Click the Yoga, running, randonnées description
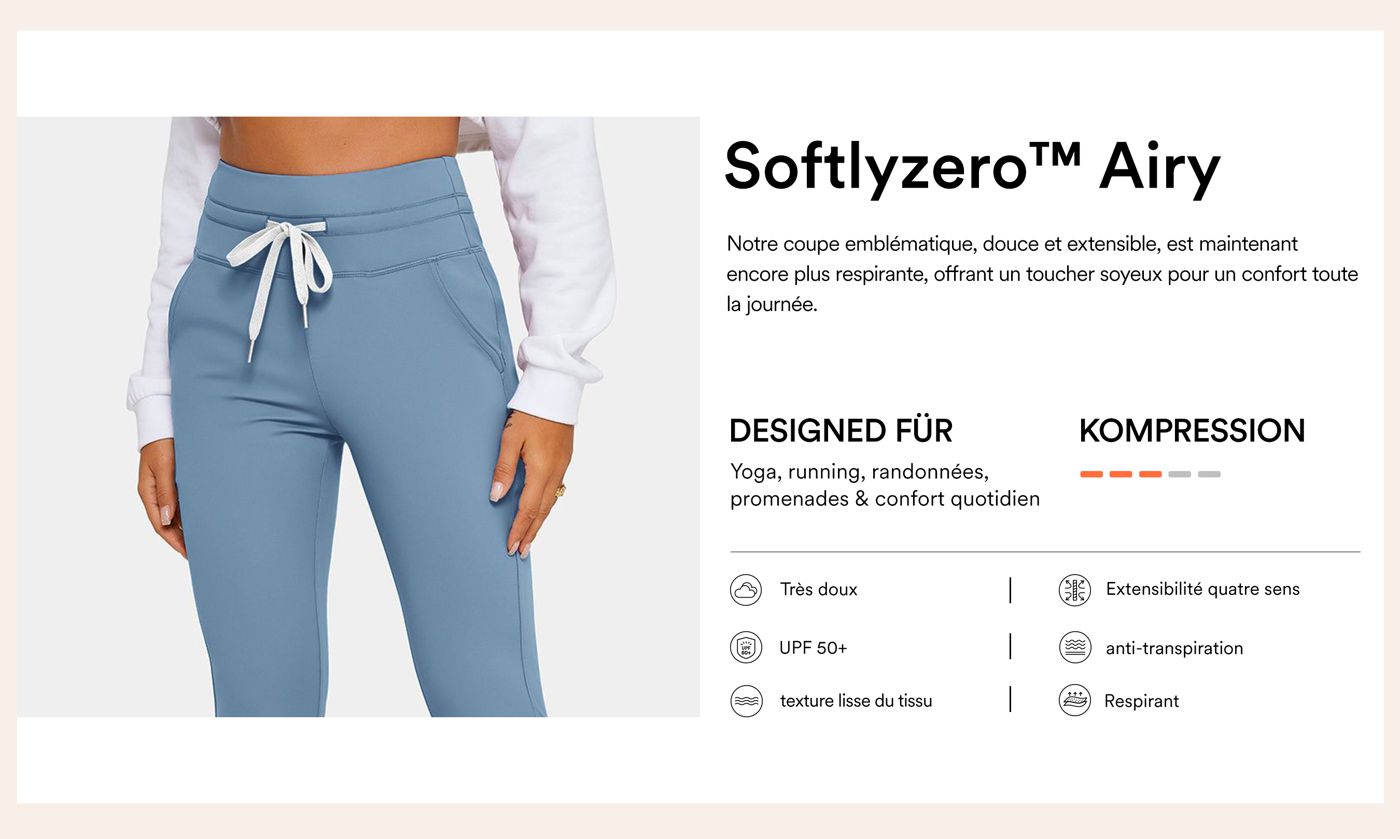This screenshot has height=839, width=1400. coord(885,485)
